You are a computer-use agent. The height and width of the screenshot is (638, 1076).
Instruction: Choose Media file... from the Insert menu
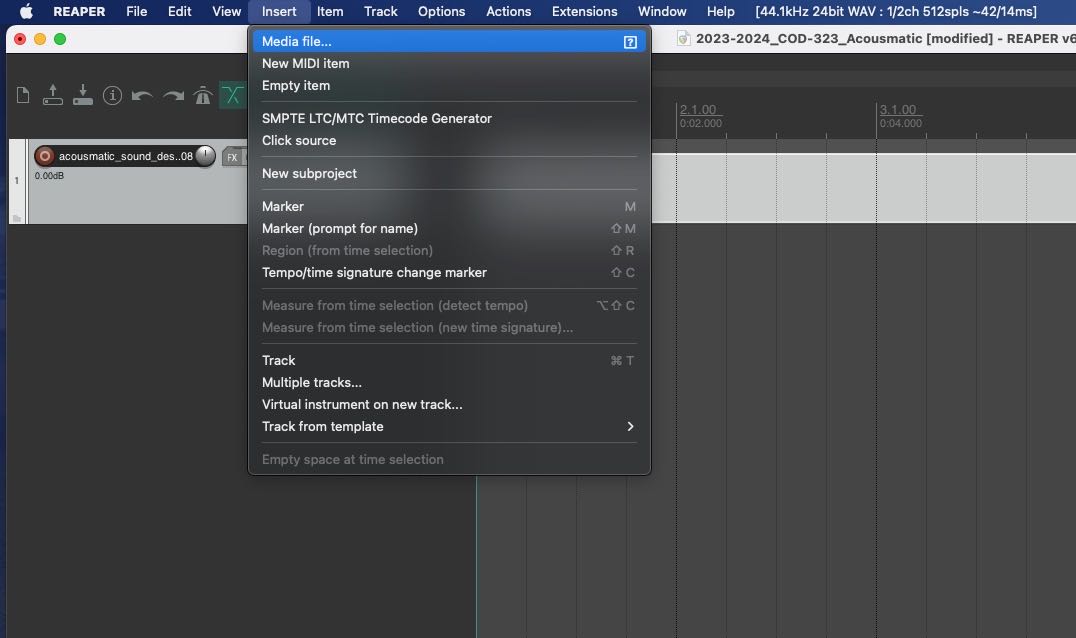tap(297, 41)
